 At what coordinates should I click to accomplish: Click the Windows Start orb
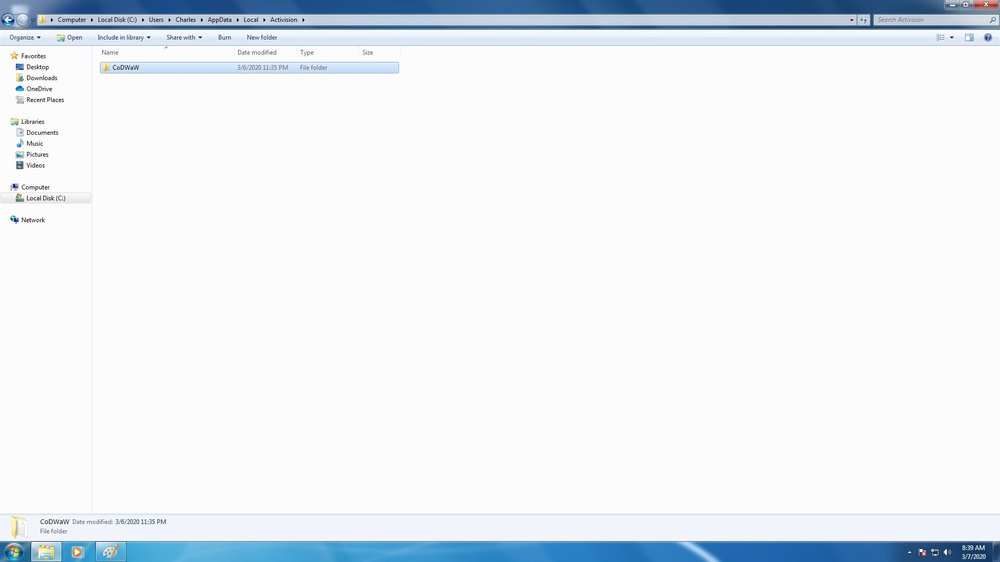pyautogui.click(x=15, y=551)
